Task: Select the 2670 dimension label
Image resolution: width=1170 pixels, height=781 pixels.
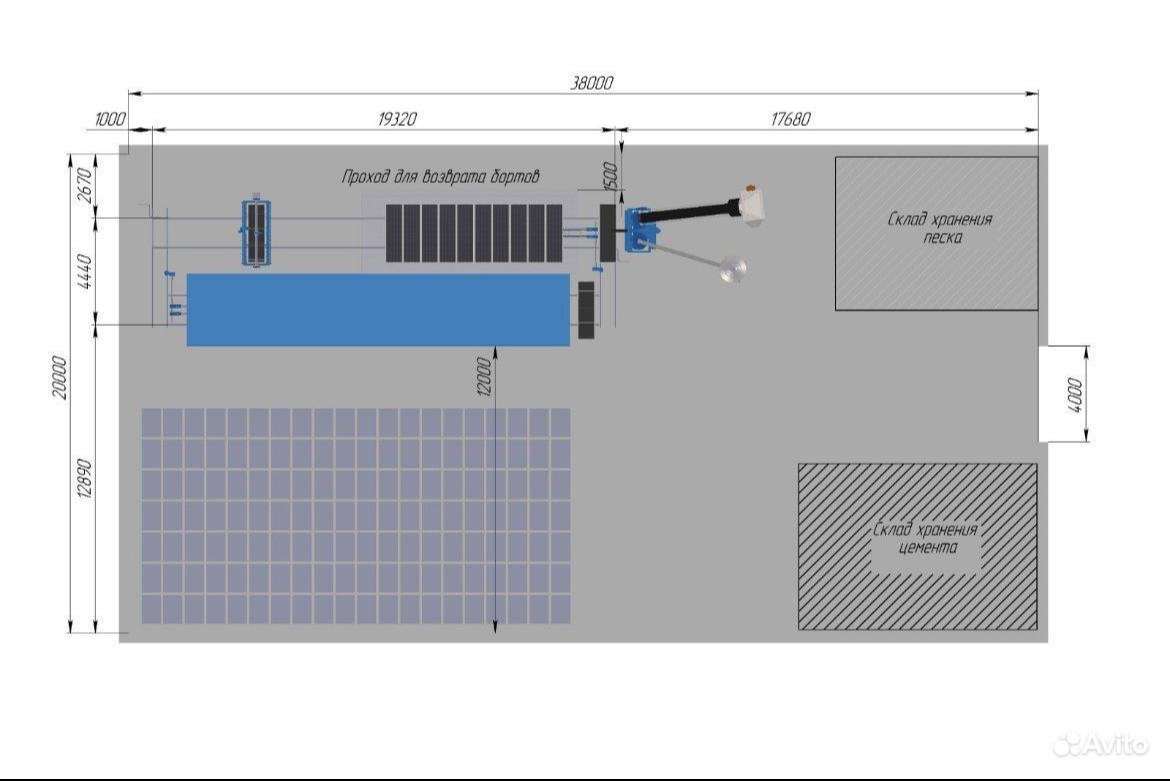Action: click(84, 184)
